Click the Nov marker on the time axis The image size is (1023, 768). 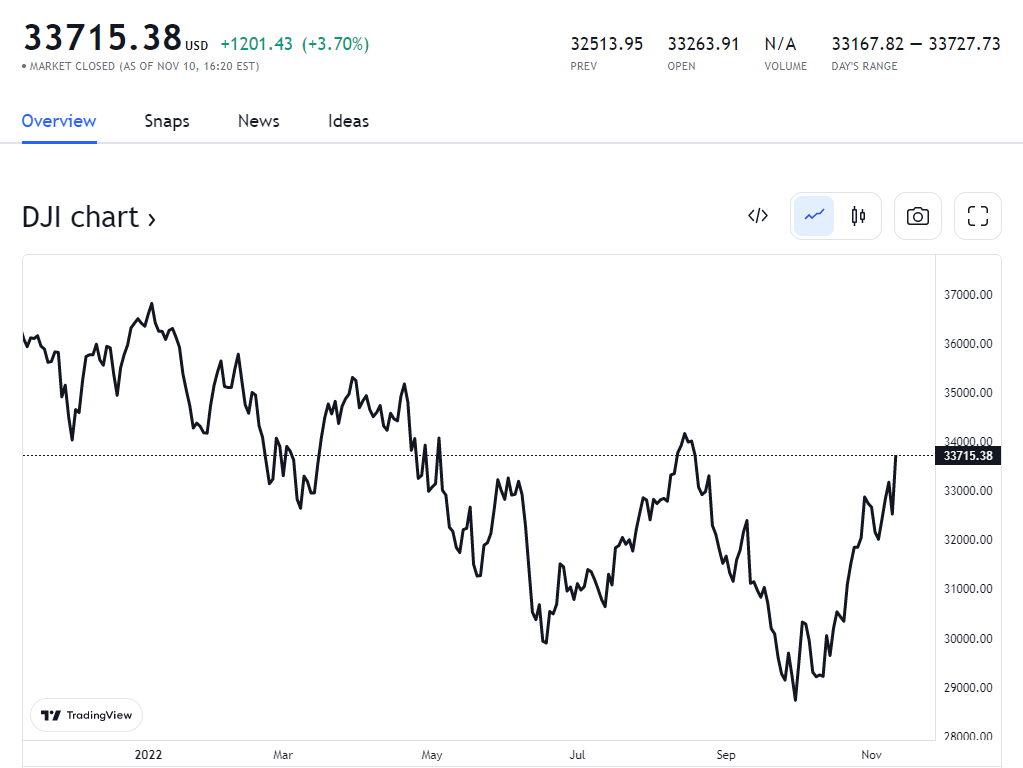(872, 755)
